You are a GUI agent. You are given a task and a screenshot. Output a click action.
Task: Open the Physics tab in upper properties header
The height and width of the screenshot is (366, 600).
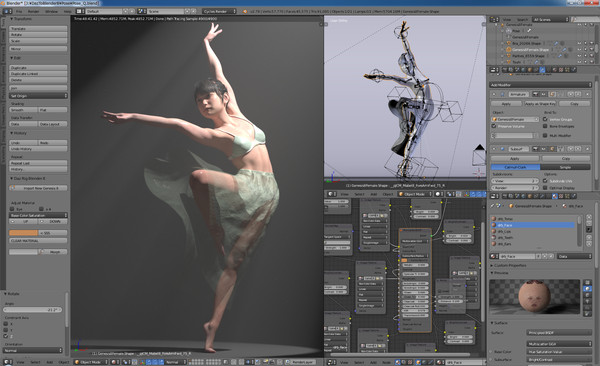tap(573, 70)
